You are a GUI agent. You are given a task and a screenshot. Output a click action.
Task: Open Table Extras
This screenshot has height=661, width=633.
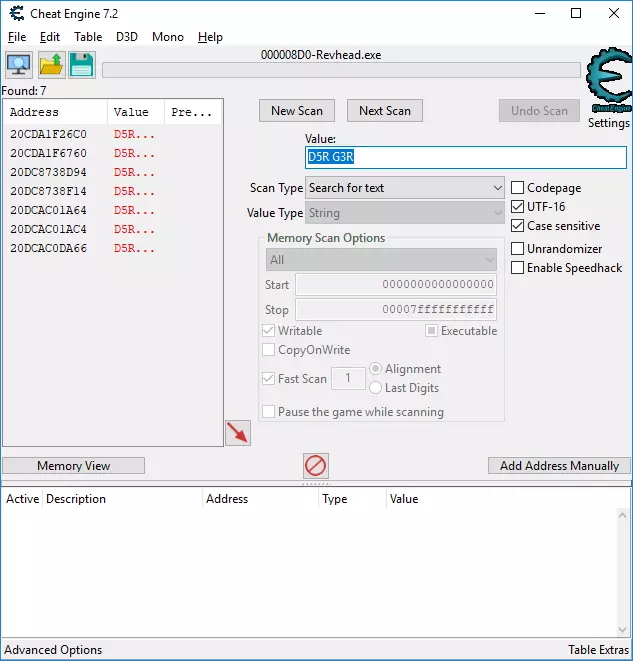[598, 650]
